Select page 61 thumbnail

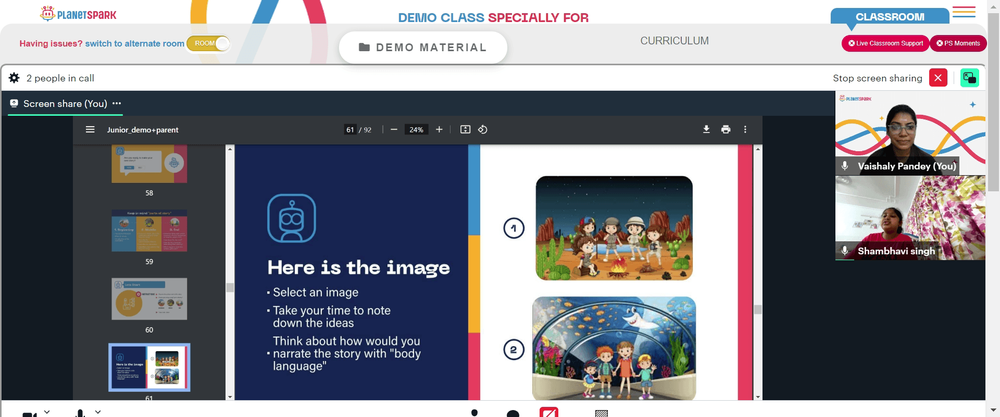[149, 367]
